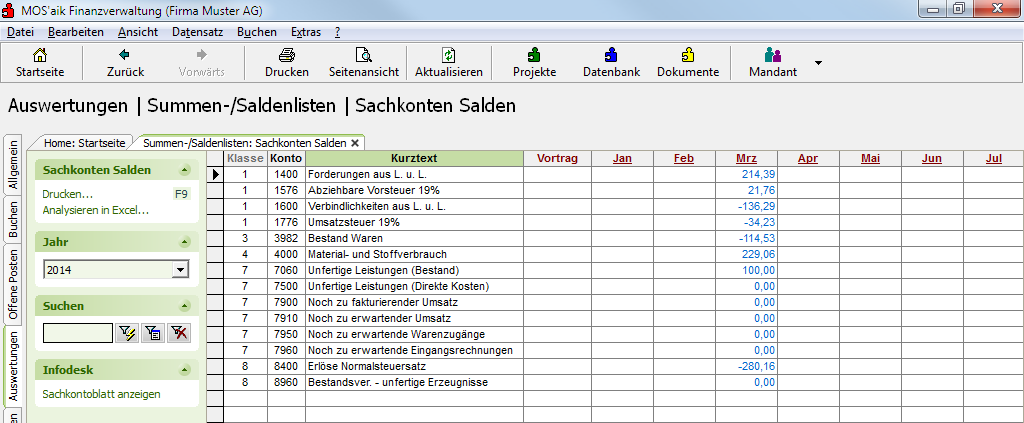Select the Allgemein side tab

tap(14, 164)
